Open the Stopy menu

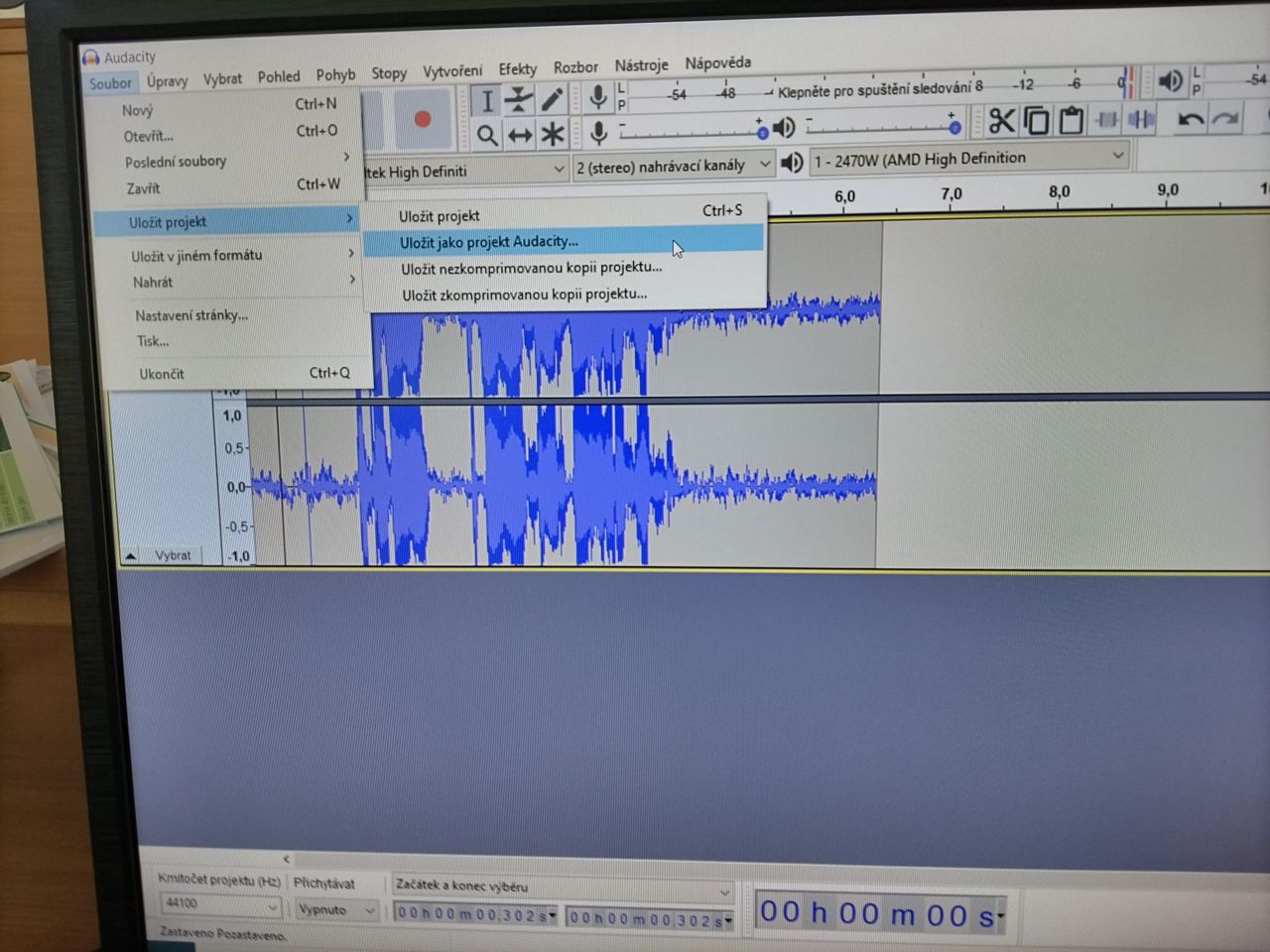(x=389, y=73)
